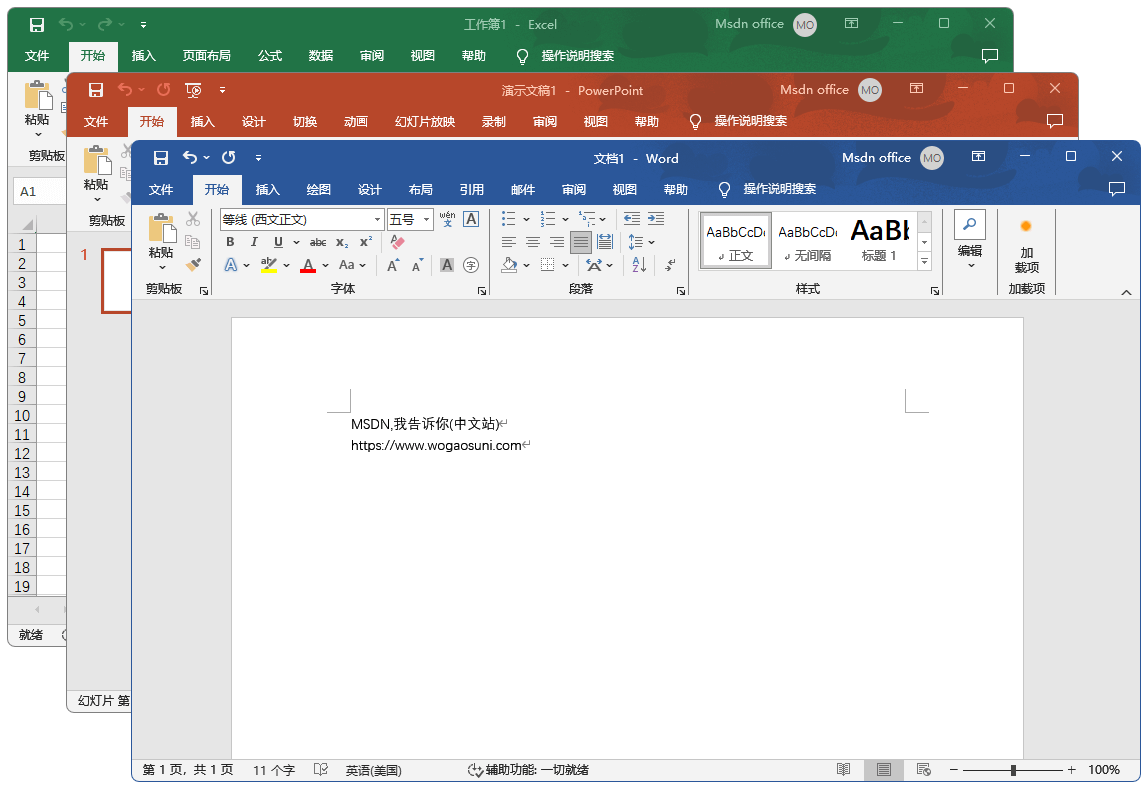Screen dimensions: 1147x789
Task: Decrease paragraph indent in Word
Action: (x=632, y=219)
